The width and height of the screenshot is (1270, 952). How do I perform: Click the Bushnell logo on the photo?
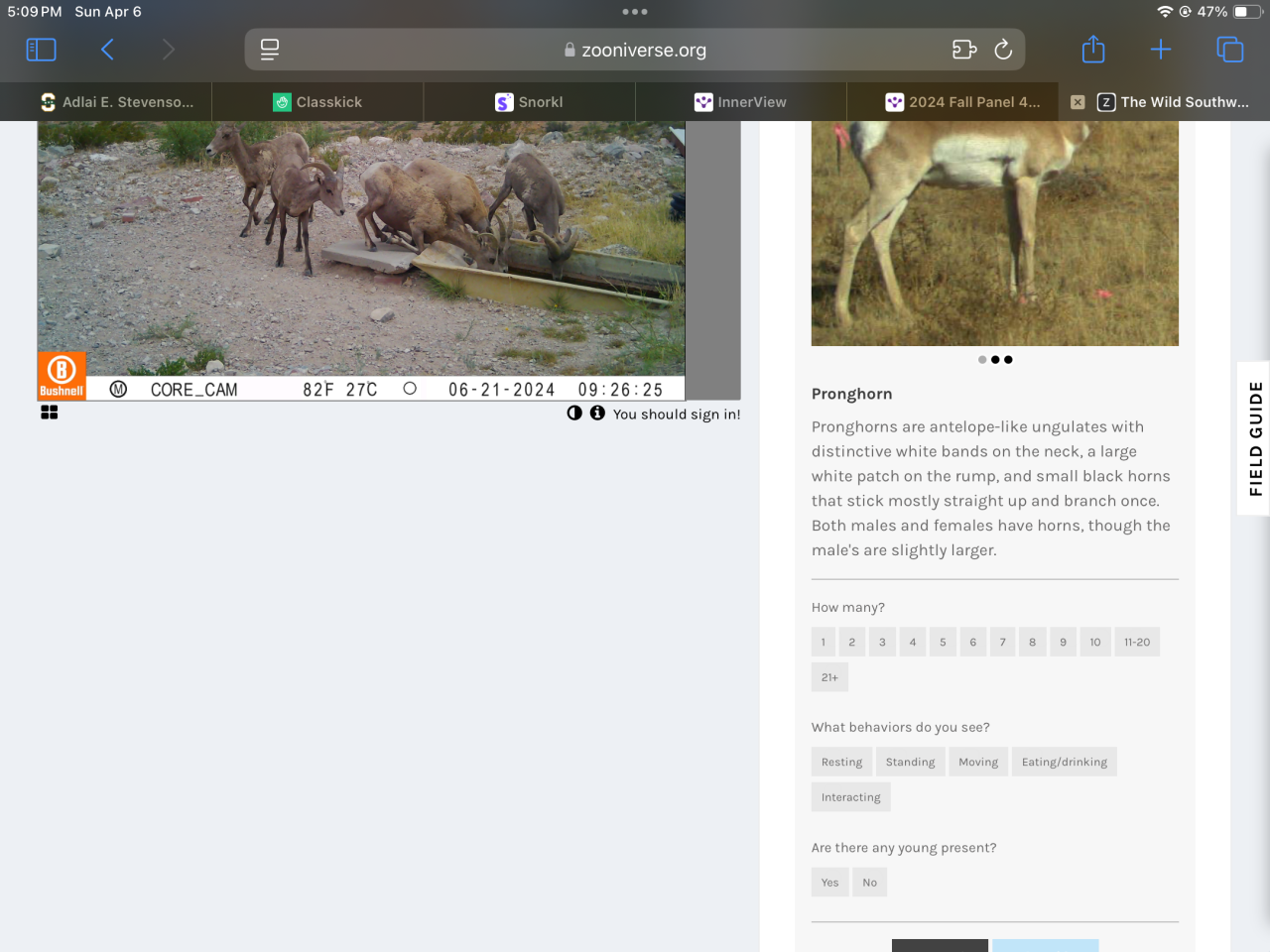[62, 376]
